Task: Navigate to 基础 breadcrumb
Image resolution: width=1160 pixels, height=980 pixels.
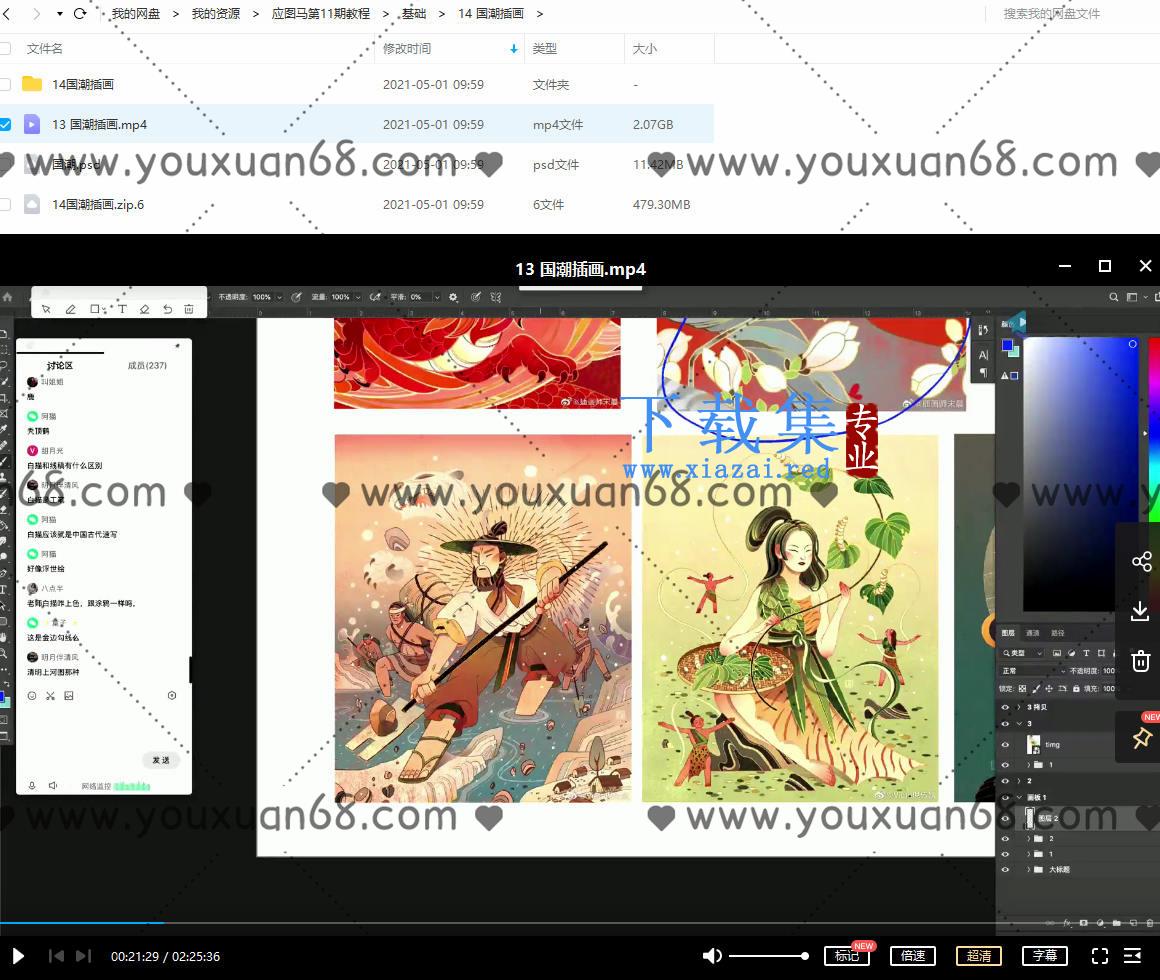Action: click(x=414, y=13)
